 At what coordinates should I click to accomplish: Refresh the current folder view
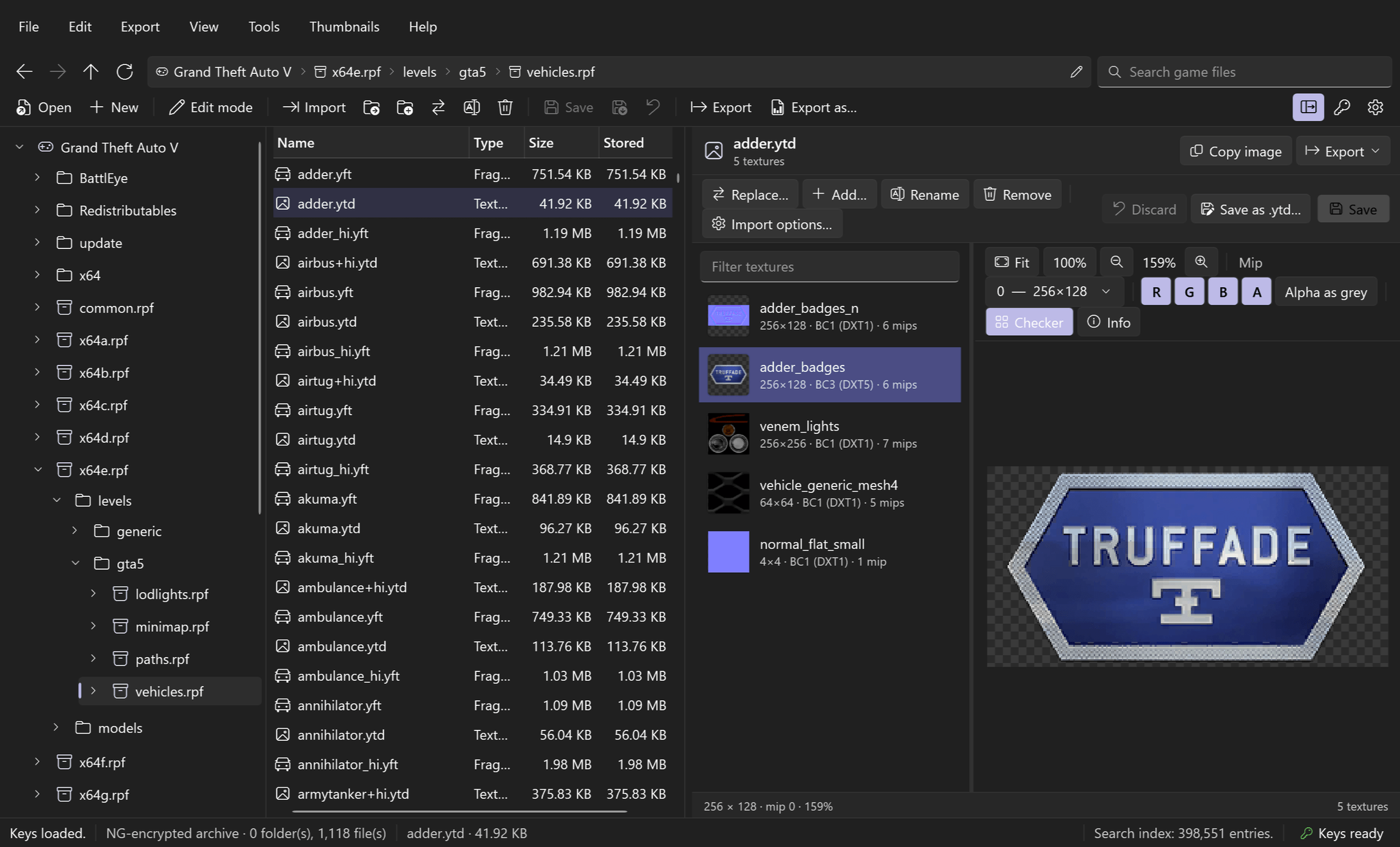124,71
